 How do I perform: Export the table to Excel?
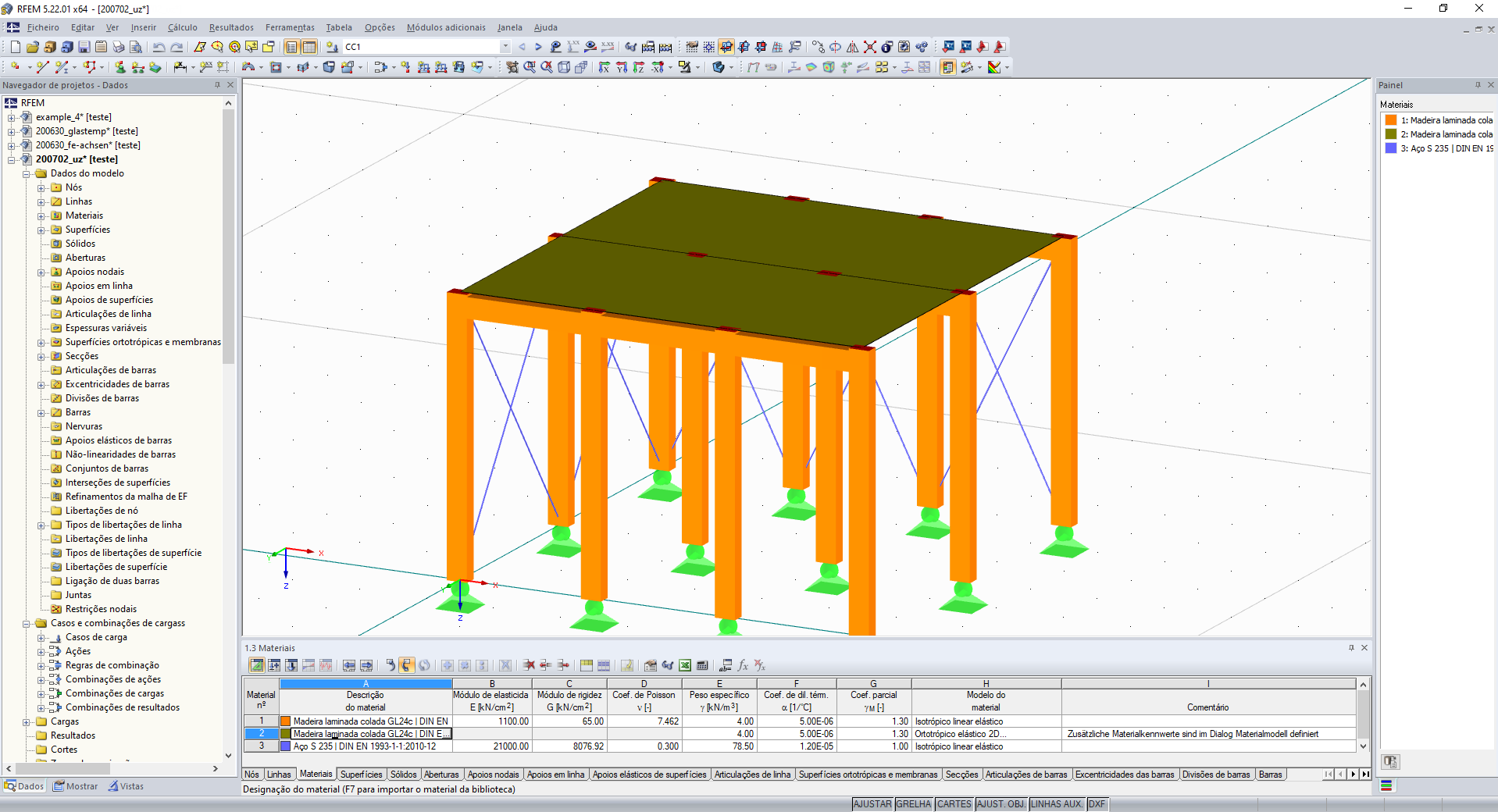[685, 665]
